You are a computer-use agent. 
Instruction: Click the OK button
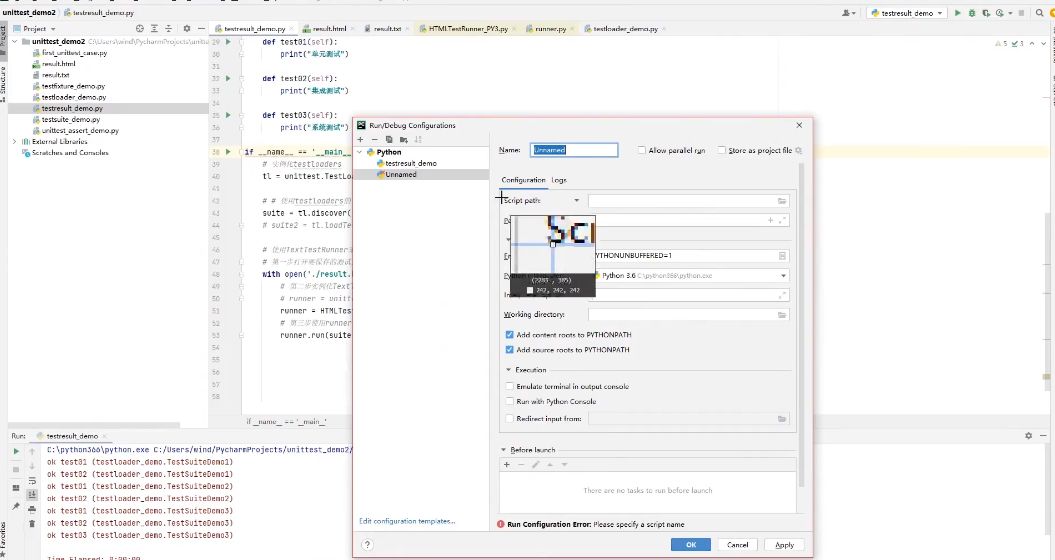(690, 545)
